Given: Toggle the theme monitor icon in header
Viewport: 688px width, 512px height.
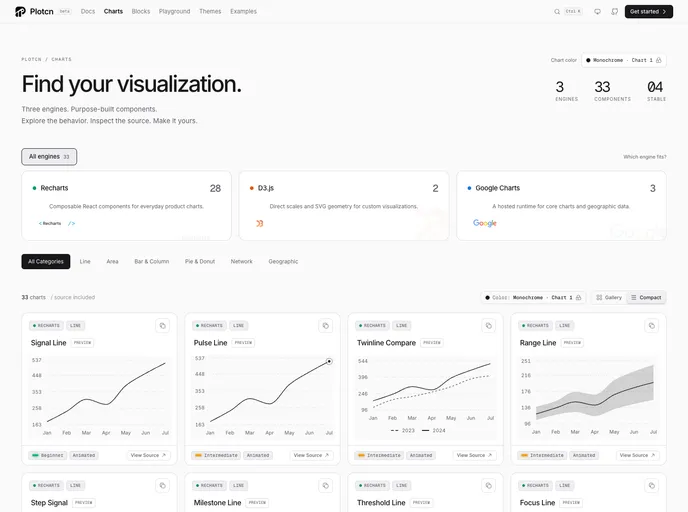Looking at the screenshot, I should click(x=597, y=12).
